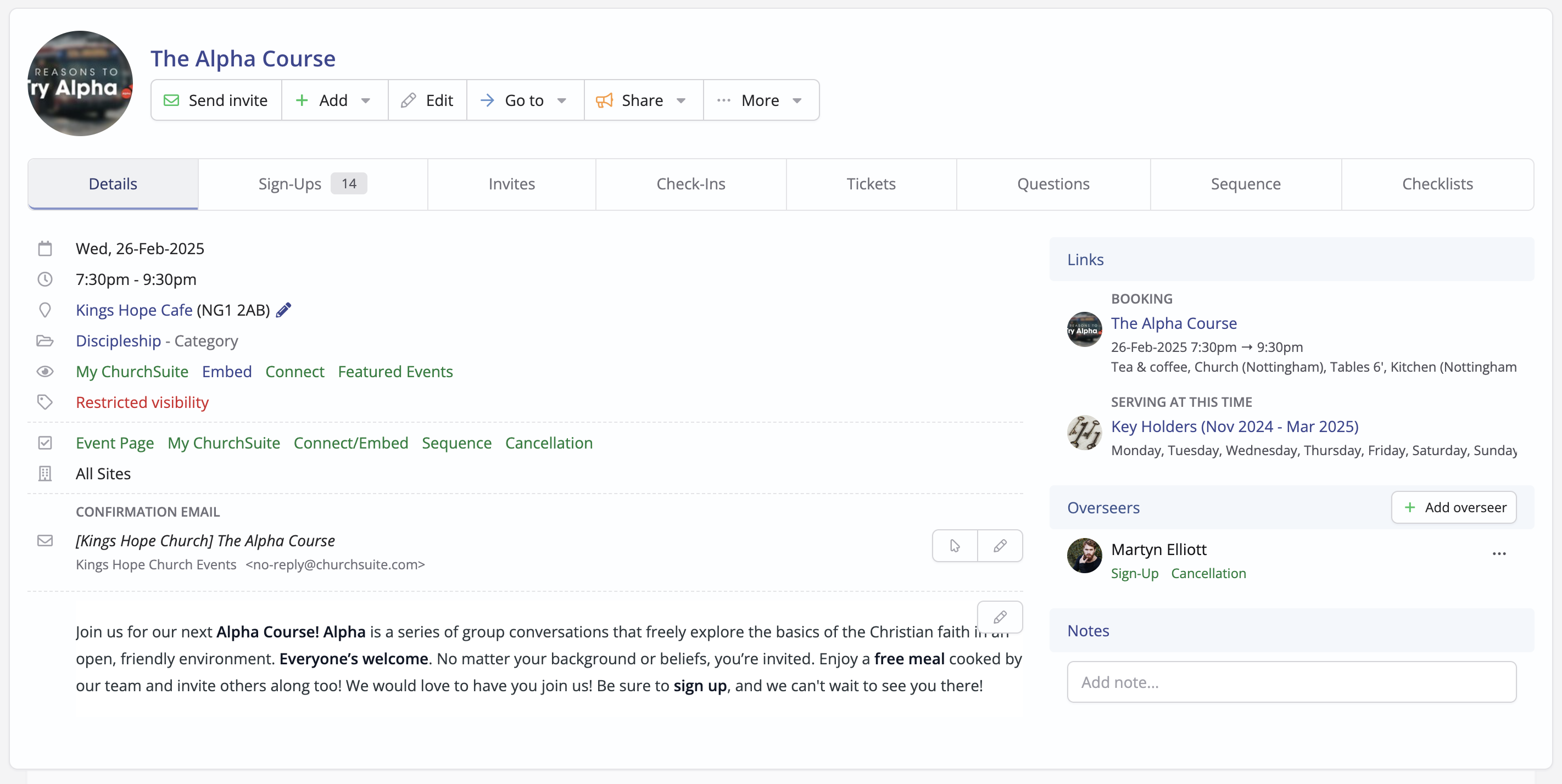This screenshot has width=1562, height=784.
Task: Edit confirmation email with pencil button
Action: click(x=1001, y=546)
